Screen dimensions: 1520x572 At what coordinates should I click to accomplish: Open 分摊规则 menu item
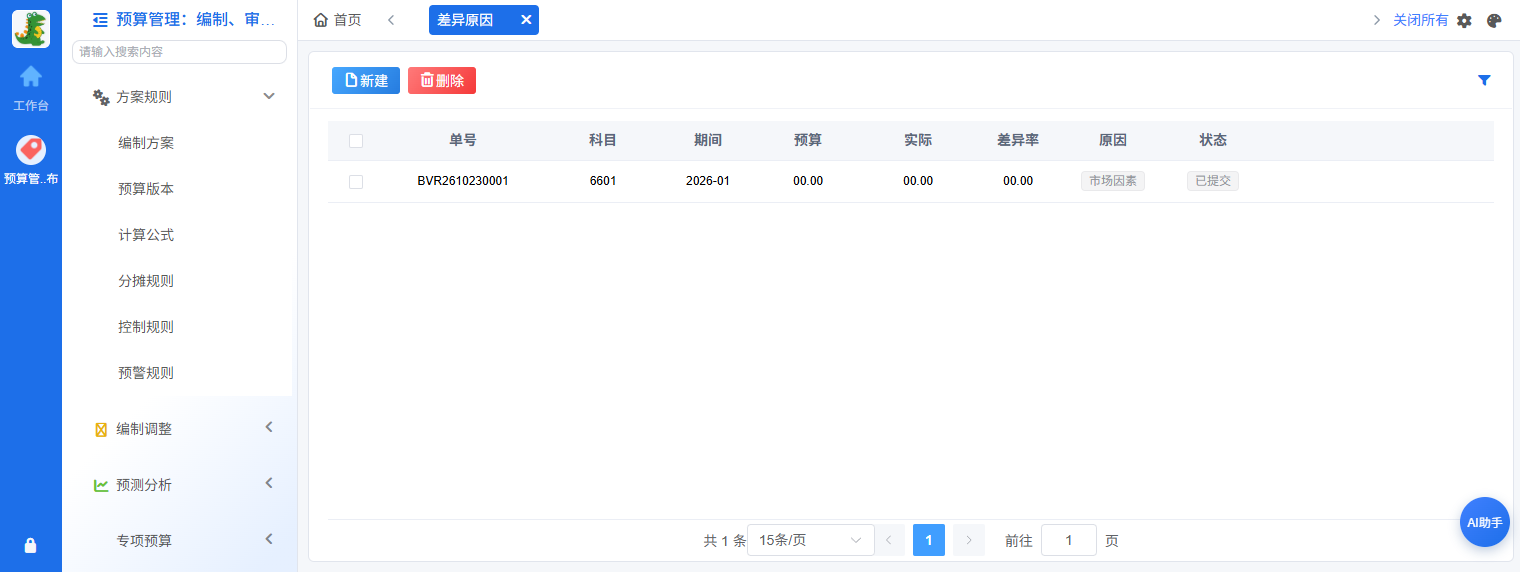146,281
